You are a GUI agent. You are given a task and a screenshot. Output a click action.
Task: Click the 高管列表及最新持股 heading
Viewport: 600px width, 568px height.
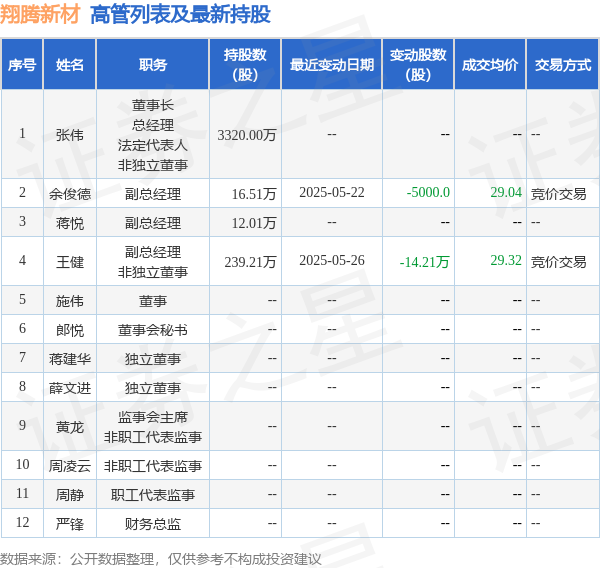click(x=180, y=15)
